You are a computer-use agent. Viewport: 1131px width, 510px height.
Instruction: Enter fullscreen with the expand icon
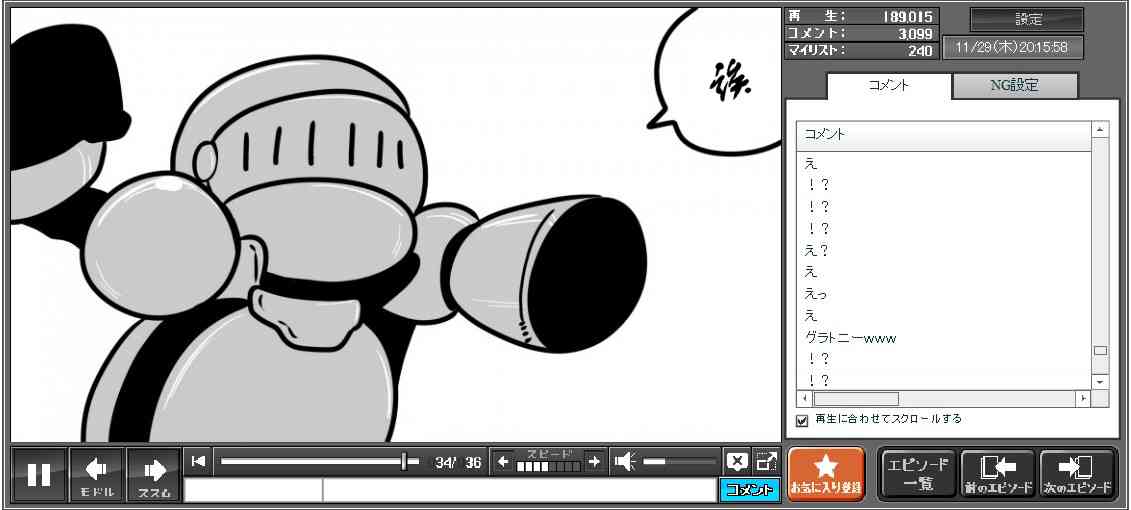766,461
